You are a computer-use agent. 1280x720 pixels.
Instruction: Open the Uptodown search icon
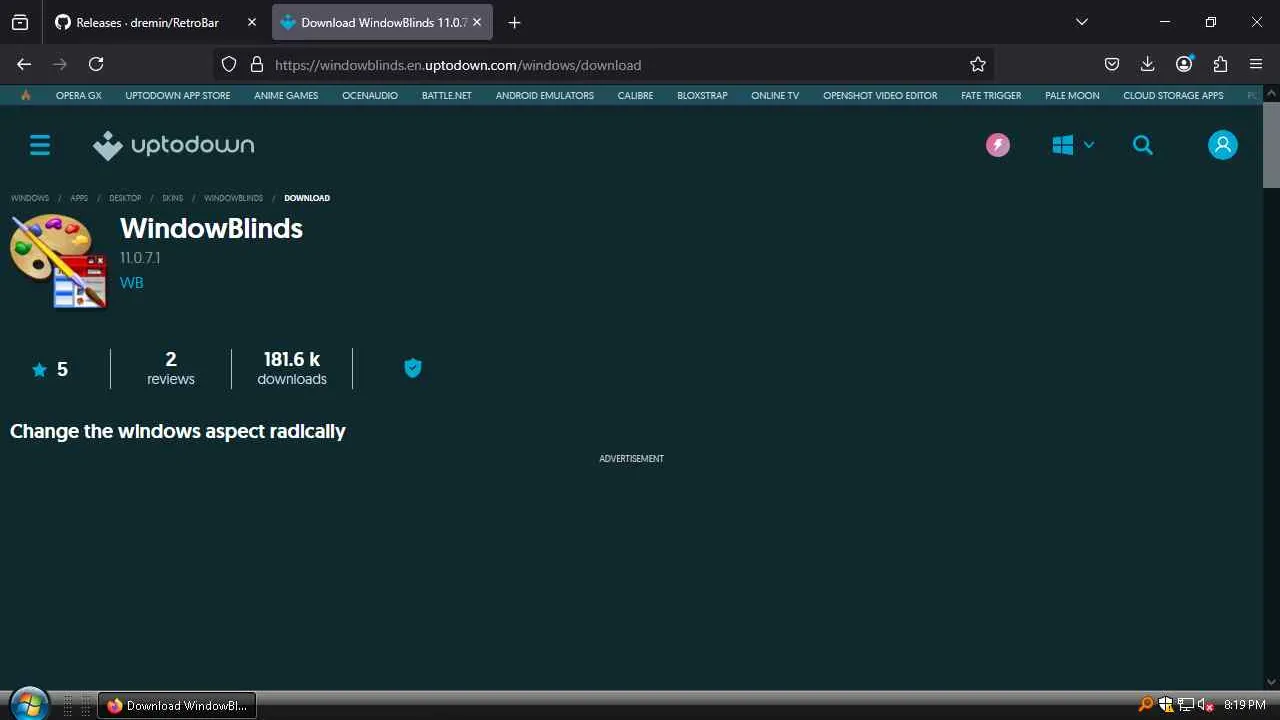(1143, 145)
